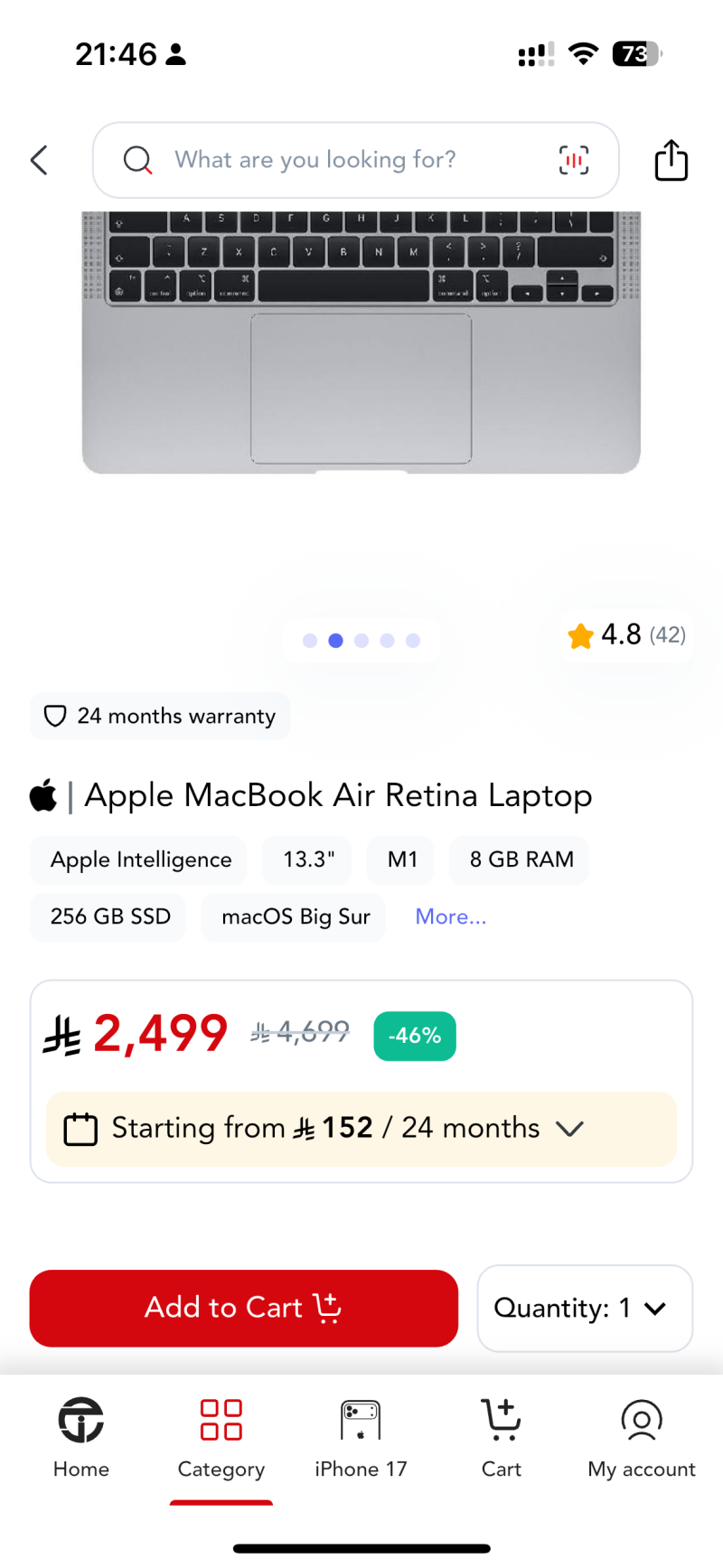Screen dimensions: 723x1568
Task: Tap the Apple brand logo
Action: coord(43,796)
